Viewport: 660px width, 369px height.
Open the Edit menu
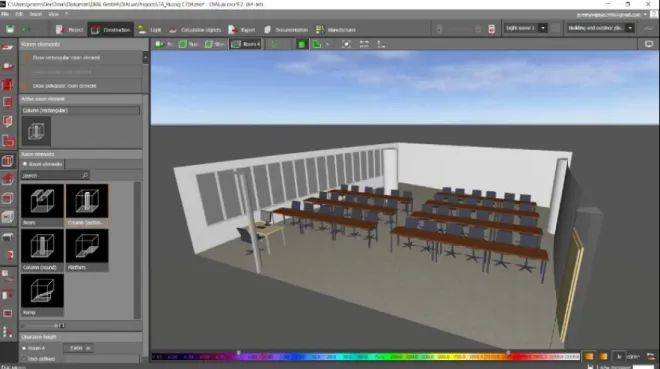click(19, 14)
